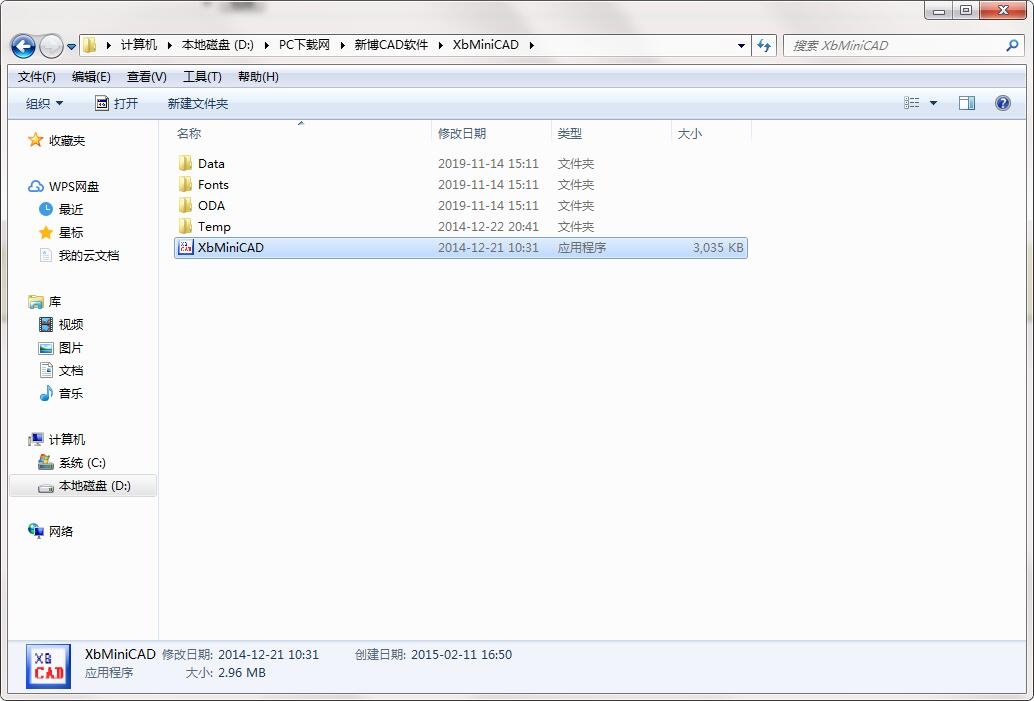The image size is (1034, 701).
Task: Click the XbMiniCAD file name
Action: 231,247
